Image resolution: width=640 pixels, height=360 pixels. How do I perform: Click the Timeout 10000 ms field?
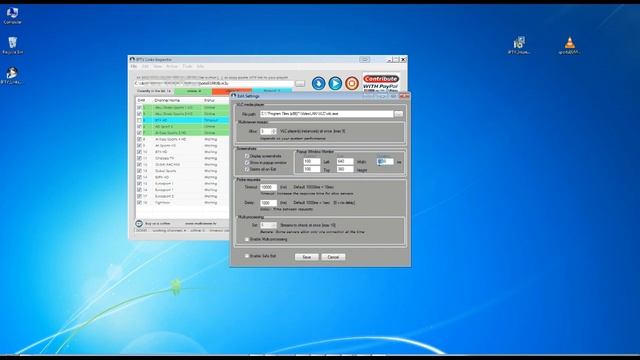[x=268, y=187]
